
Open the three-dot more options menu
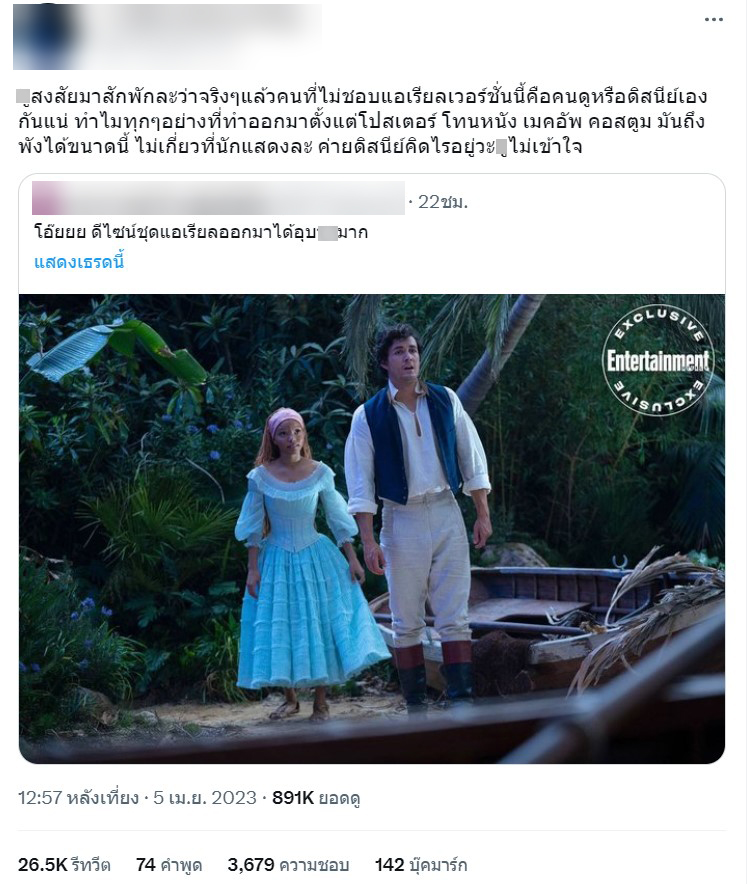click(x=713, y=20)
